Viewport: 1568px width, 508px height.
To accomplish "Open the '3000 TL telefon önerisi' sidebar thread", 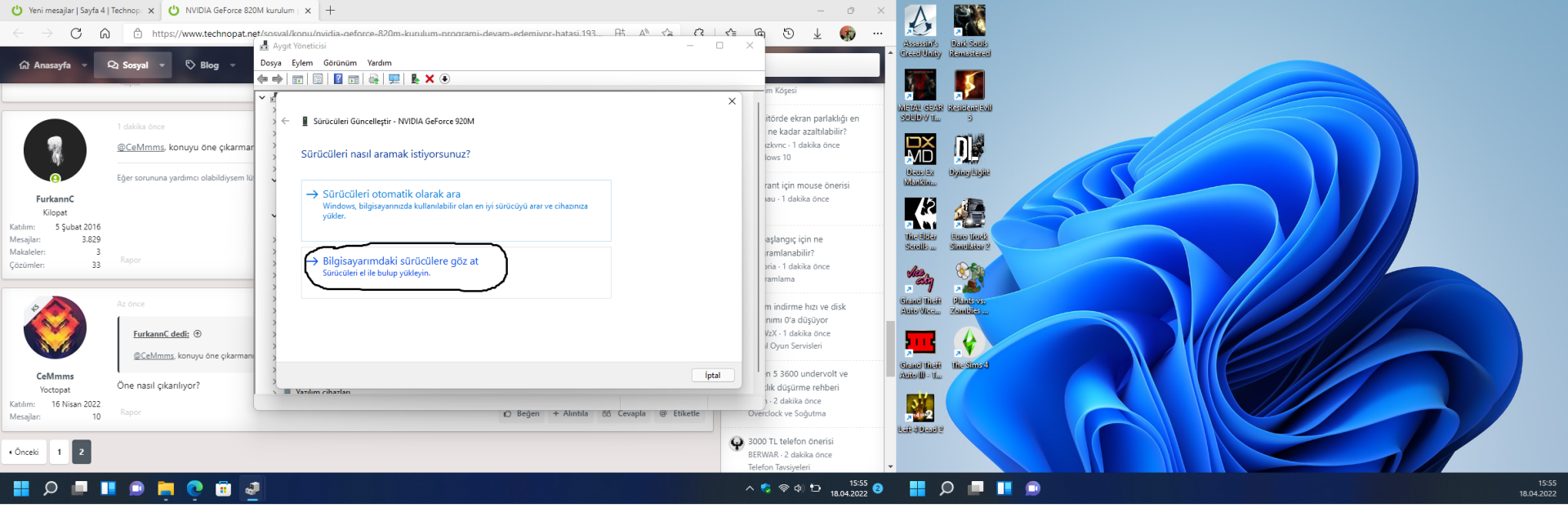I will [x=791, y=441].
